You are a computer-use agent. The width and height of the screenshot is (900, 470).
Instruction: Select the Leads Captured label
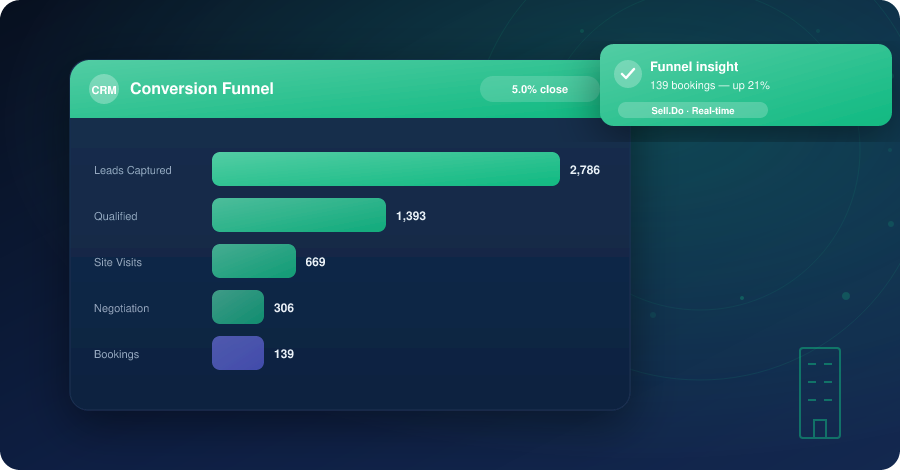(x=133, y=170)
